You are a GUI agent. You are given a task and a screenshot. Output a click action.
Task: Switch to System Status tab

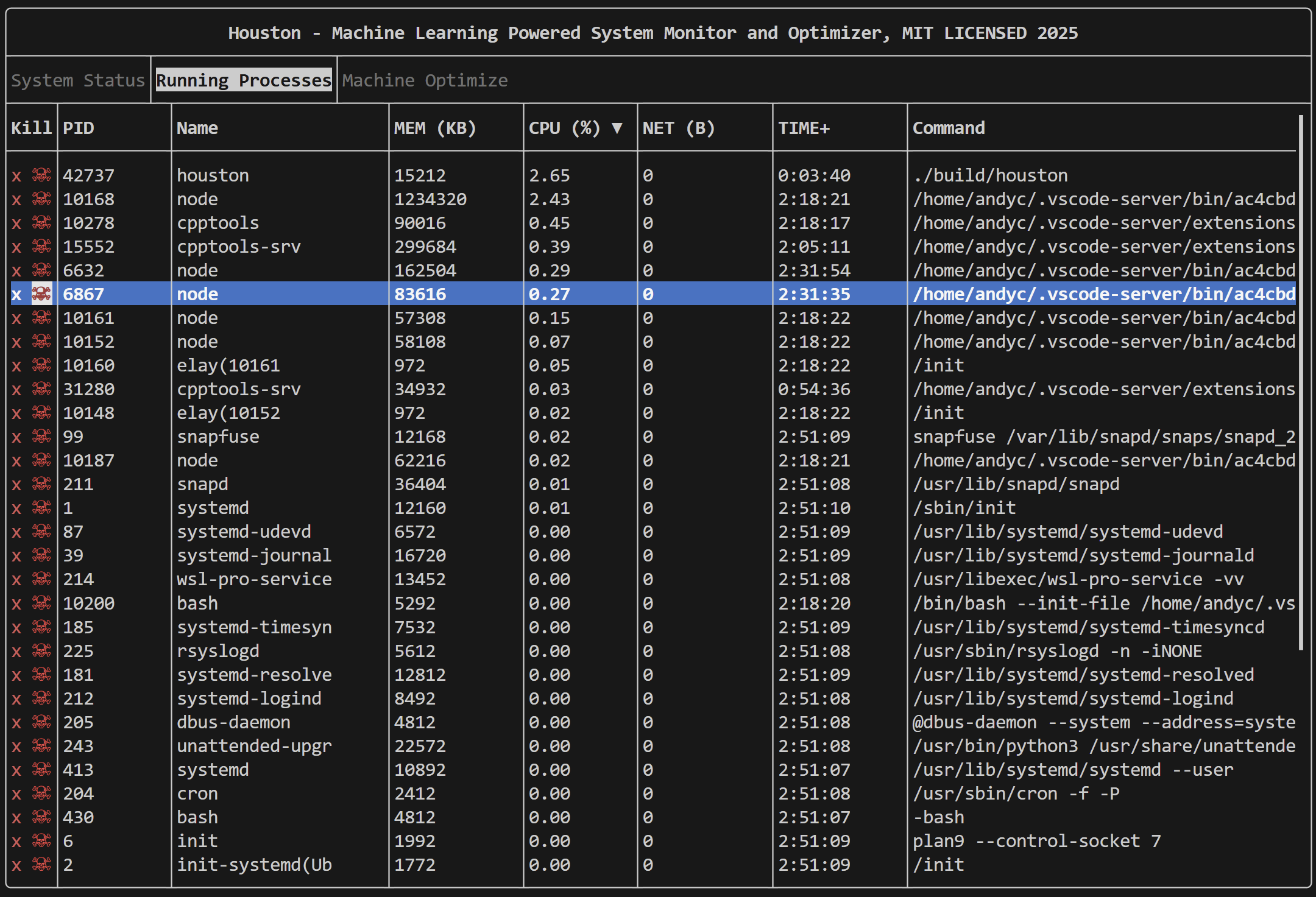coord(78,80)
